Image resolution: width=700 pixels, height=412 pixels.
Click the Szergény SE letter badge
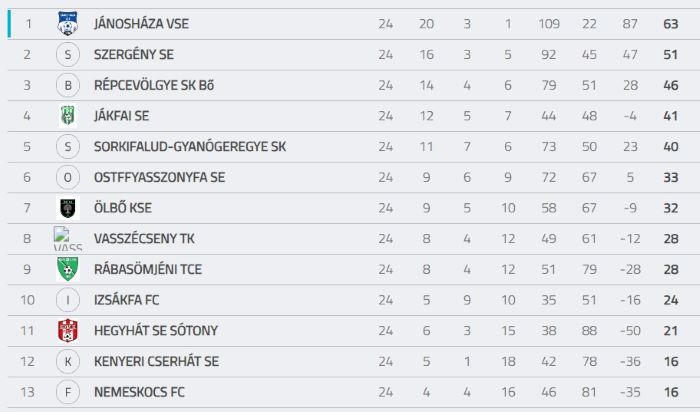point(68,54)
